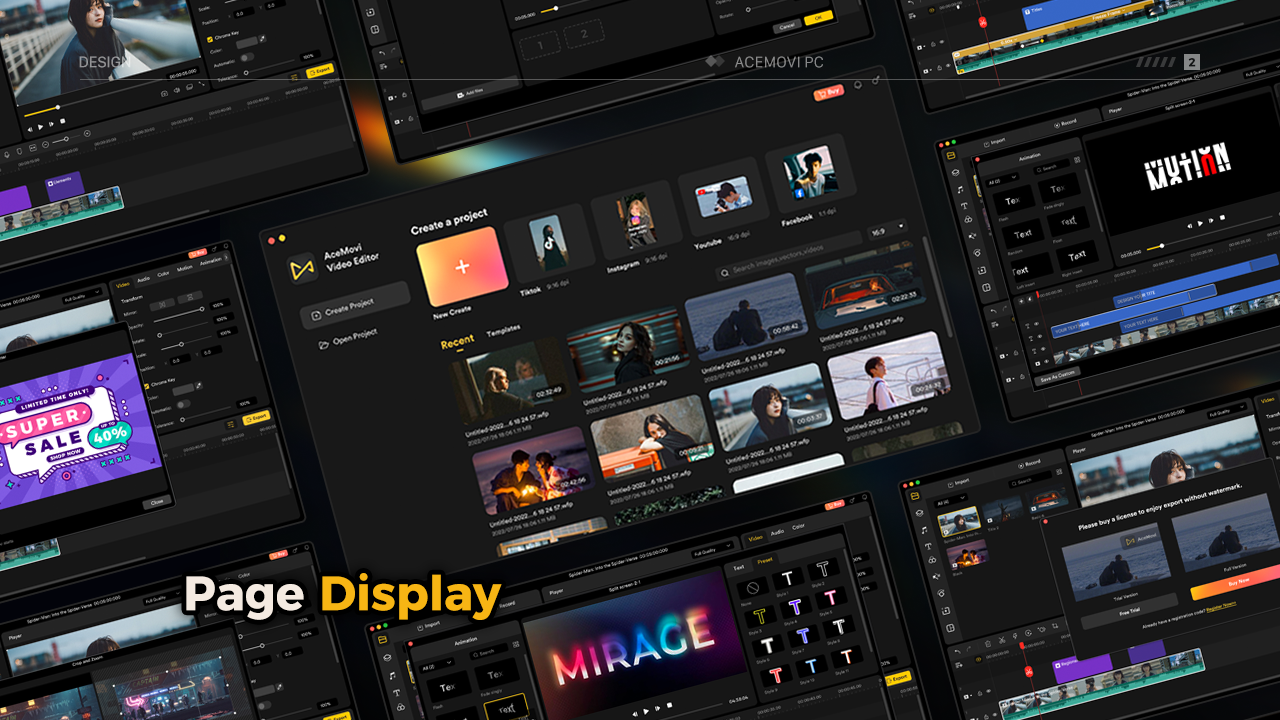Open the 16:9 aspect ratio dropdown

pyautogui.click(x=888, y=229)
